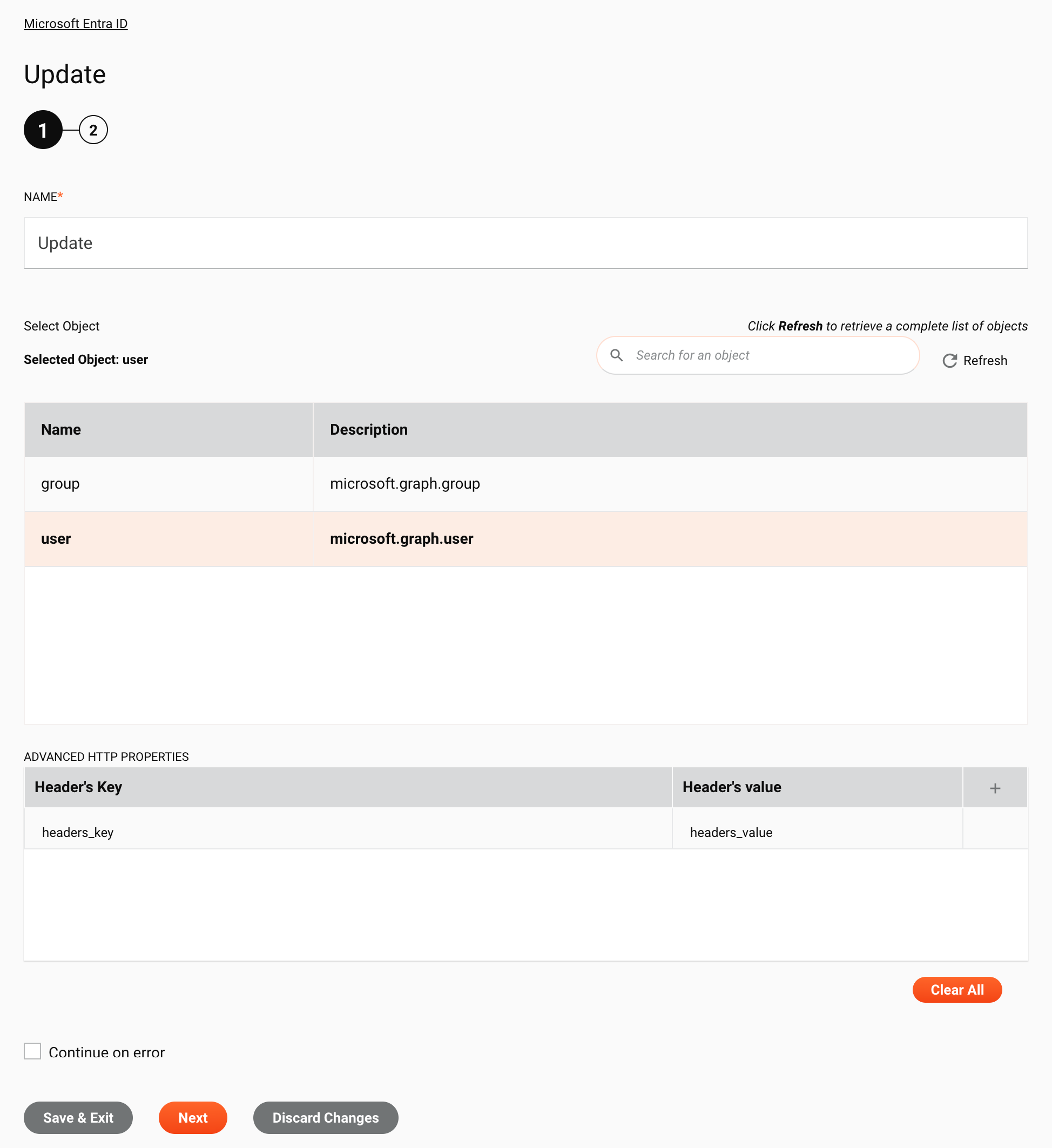Select the group object row

point(525,484)
